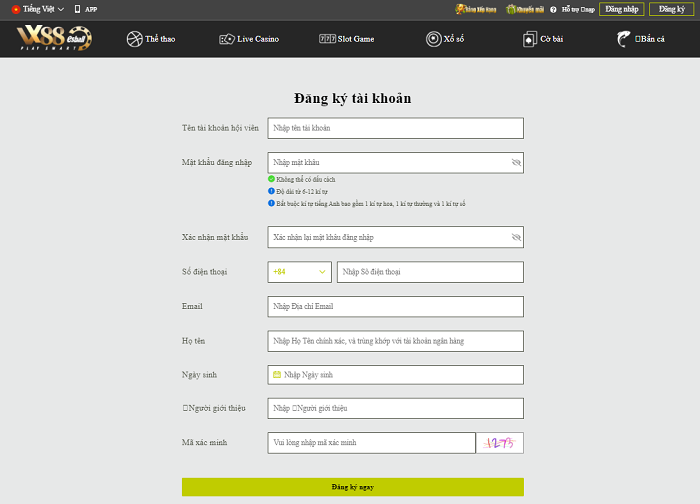Toggle password visibility in Mật khẩu đăng nhập
Viewport: 700px width, 504px height.
(x=516, y=162)
